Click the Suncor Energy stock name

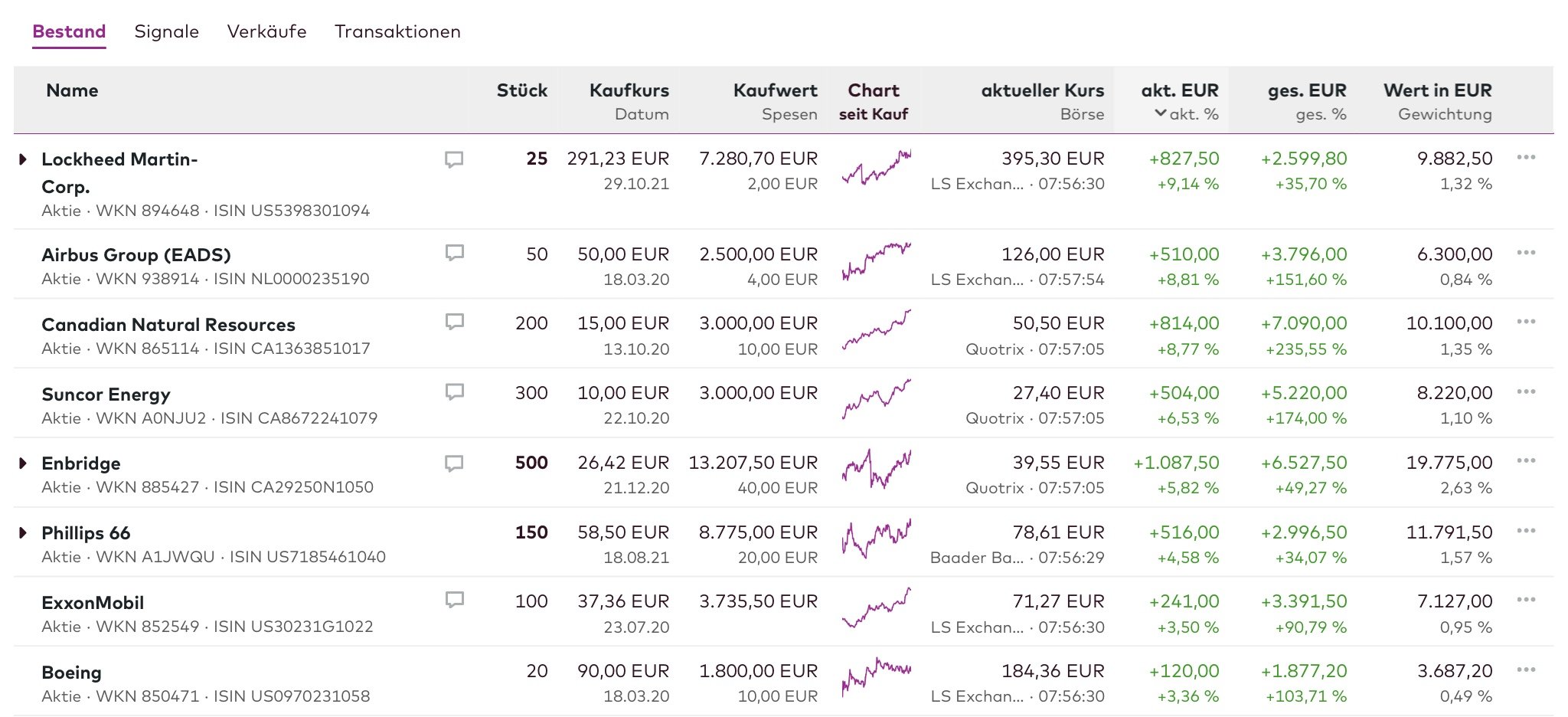coord(106,395)
